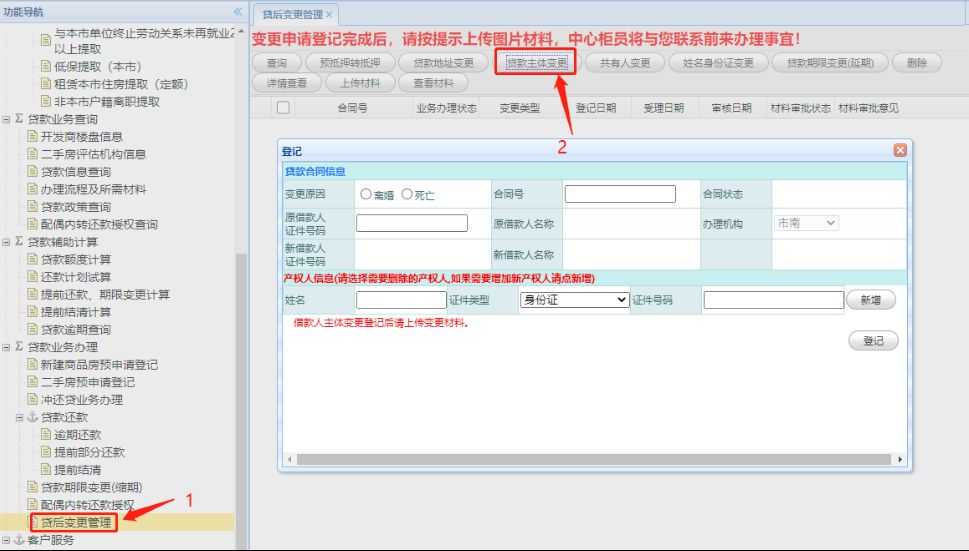
Task: Click 新增 to add a property owner
Action: 871,300
